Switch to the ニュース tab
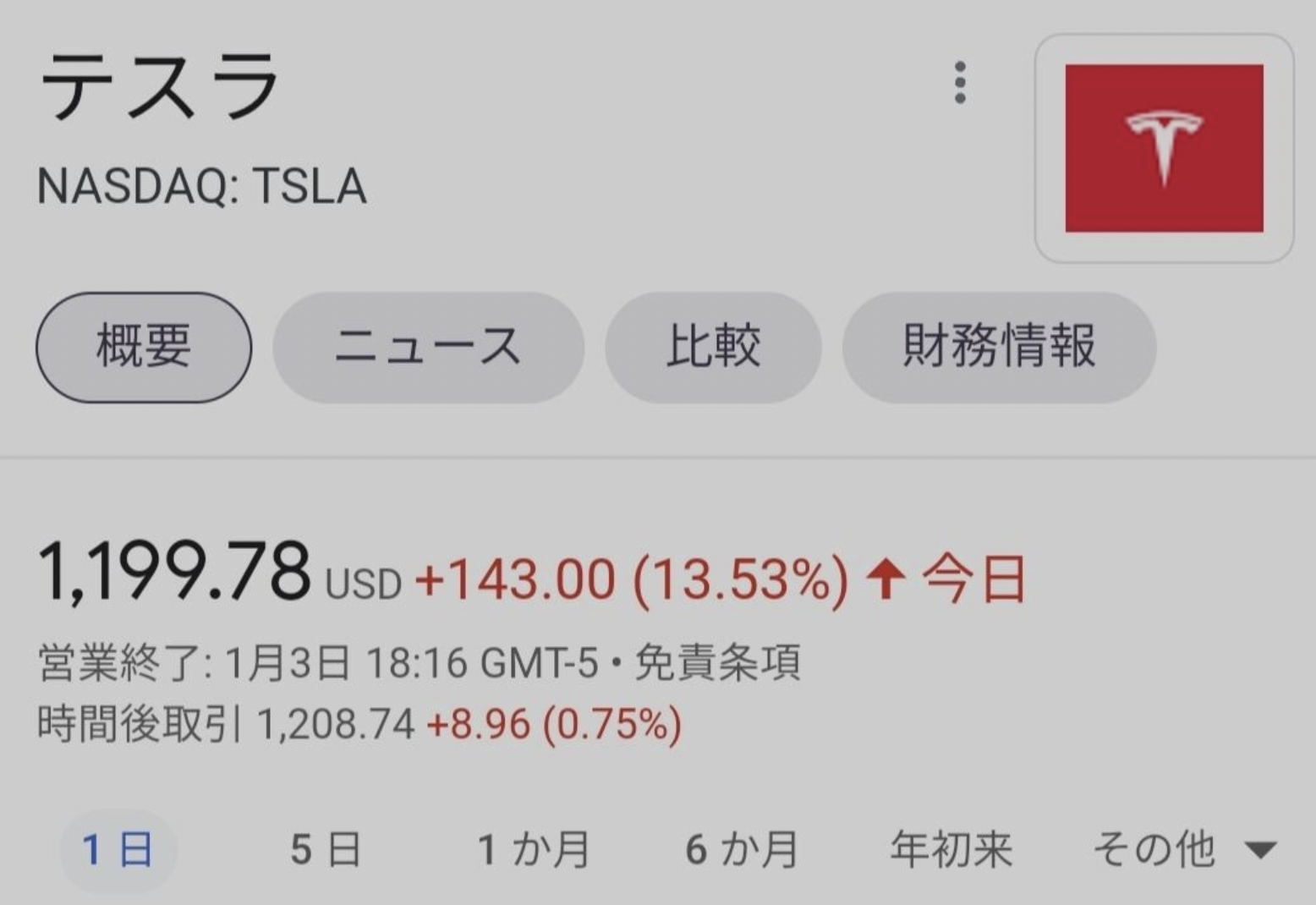 (x=428, y=347)
